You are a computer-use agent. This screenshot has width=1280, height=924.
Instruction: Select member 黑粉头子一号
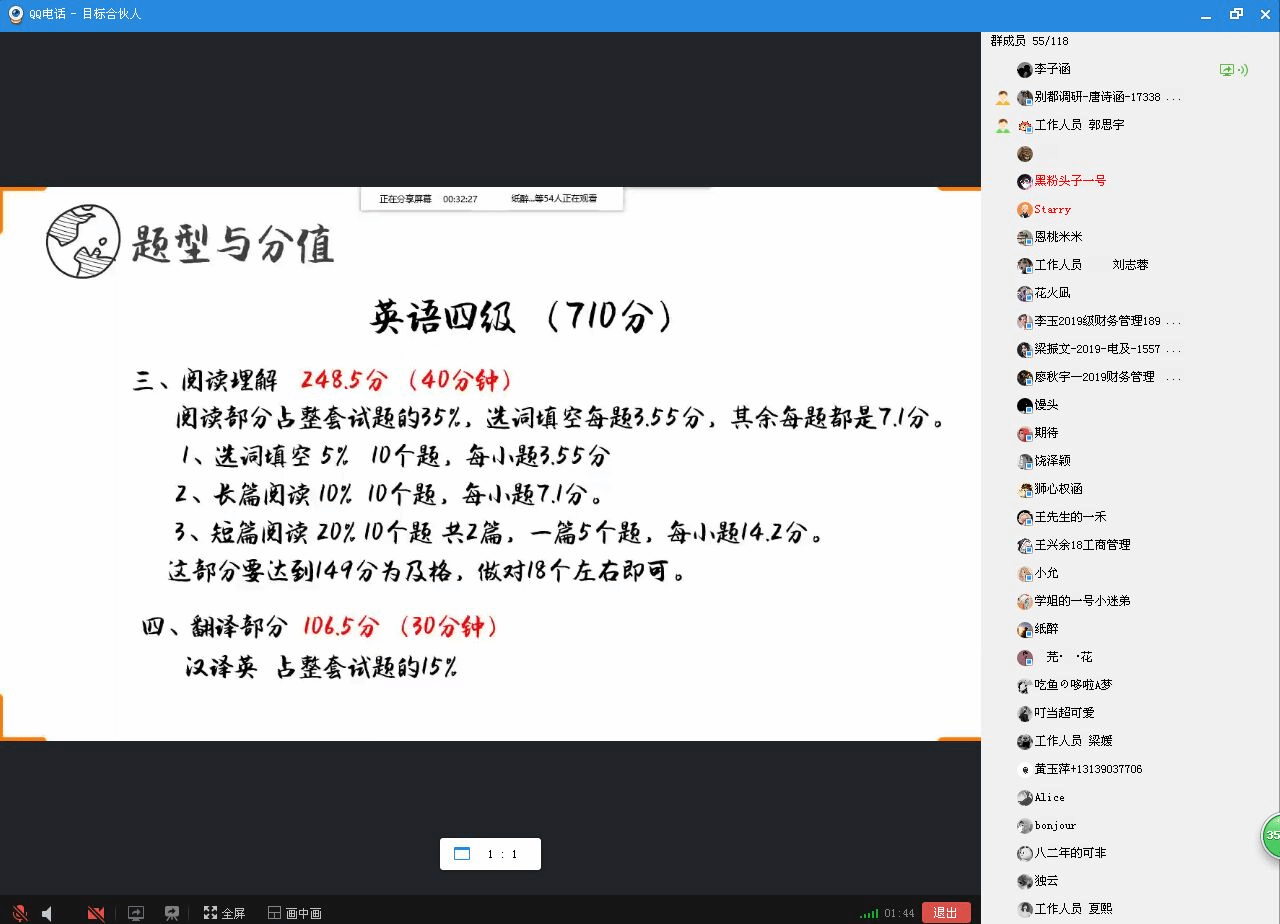coord(1069,181)
